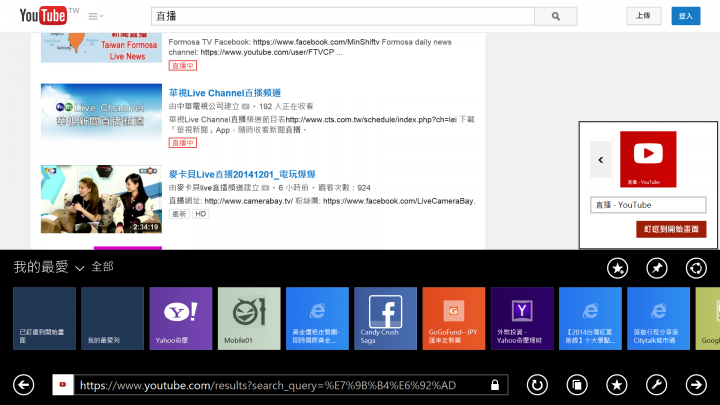720x405 pixels.
Task: Click the red YouTube tile preview
Action: click(x=648, y=159)
